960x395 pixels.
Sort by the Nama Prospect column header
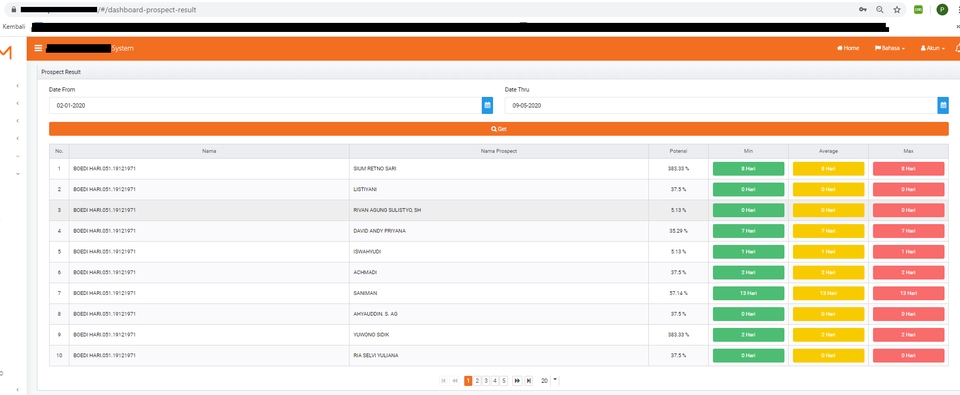[499, 151]
